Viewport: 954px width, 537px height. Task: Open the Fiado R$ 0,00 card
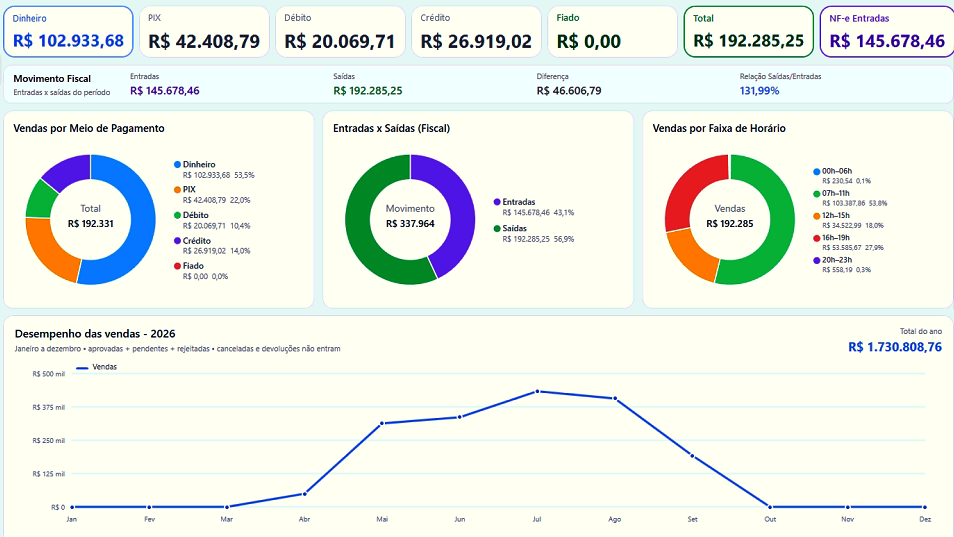click(613, 32)
